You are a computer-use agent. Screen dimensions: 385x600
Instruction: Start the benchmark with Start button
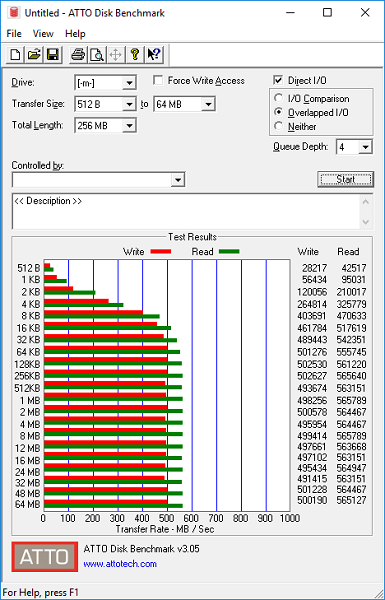[345, 179]
